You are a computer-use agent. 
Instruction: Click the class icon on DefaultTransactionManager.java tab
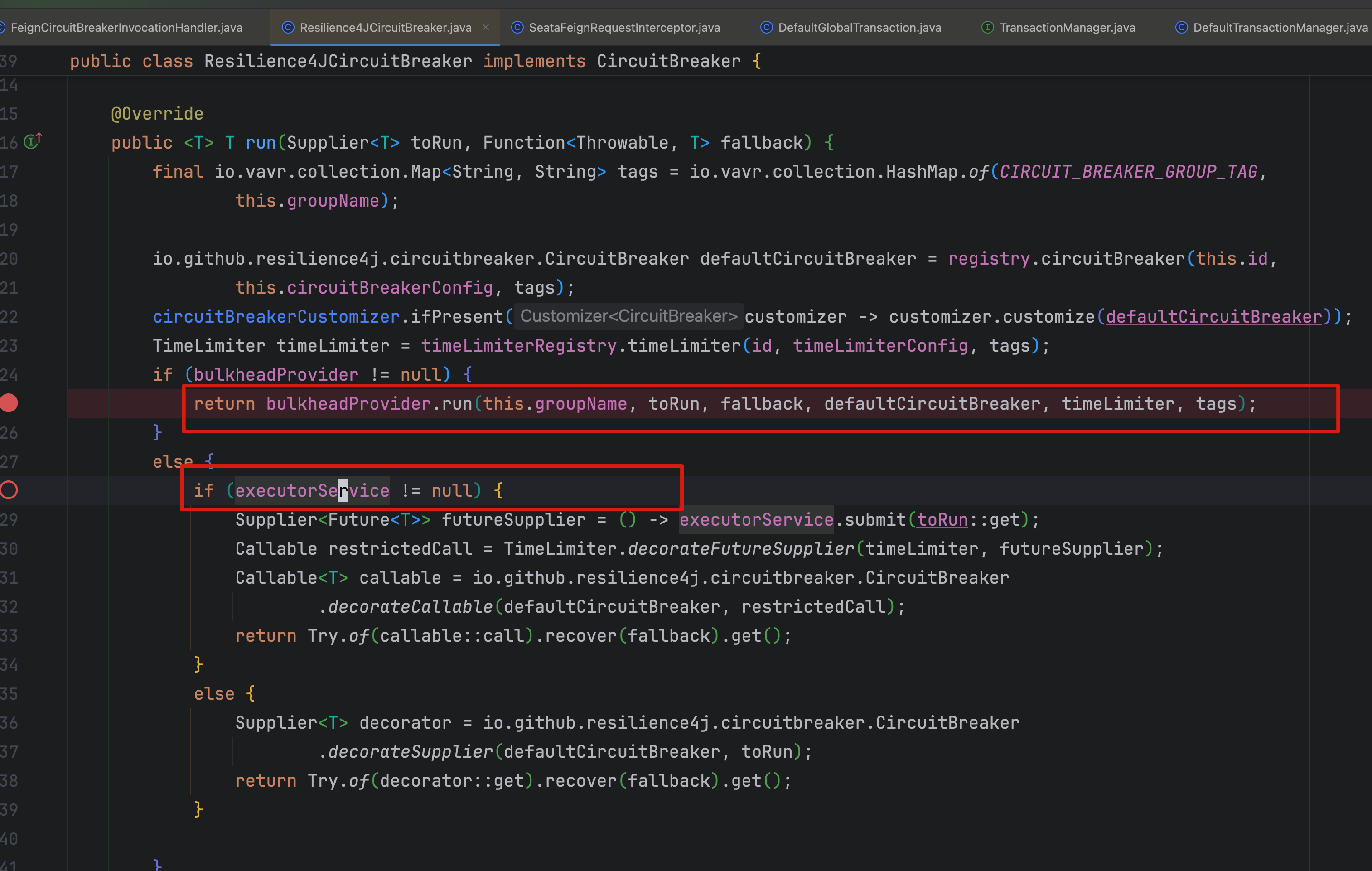1182,27
